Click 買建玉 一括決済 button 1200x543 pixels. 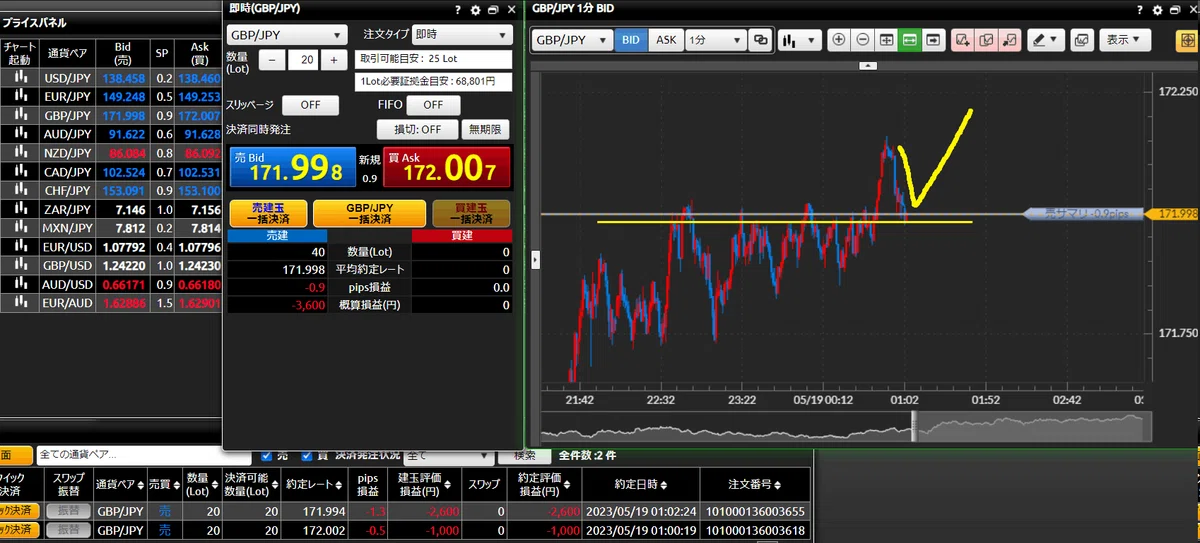pyautogui.click(x=471, y=212)
